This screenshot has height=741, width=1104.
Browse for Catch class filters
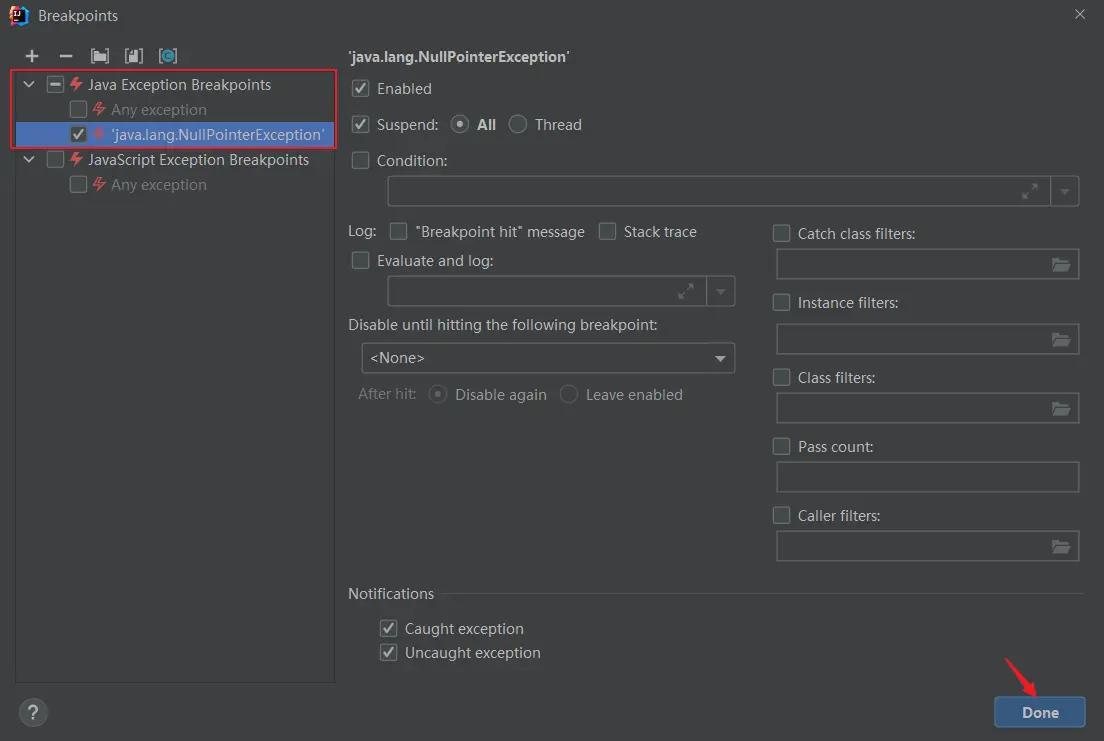pyautogui.click(x=1060, y=265)
